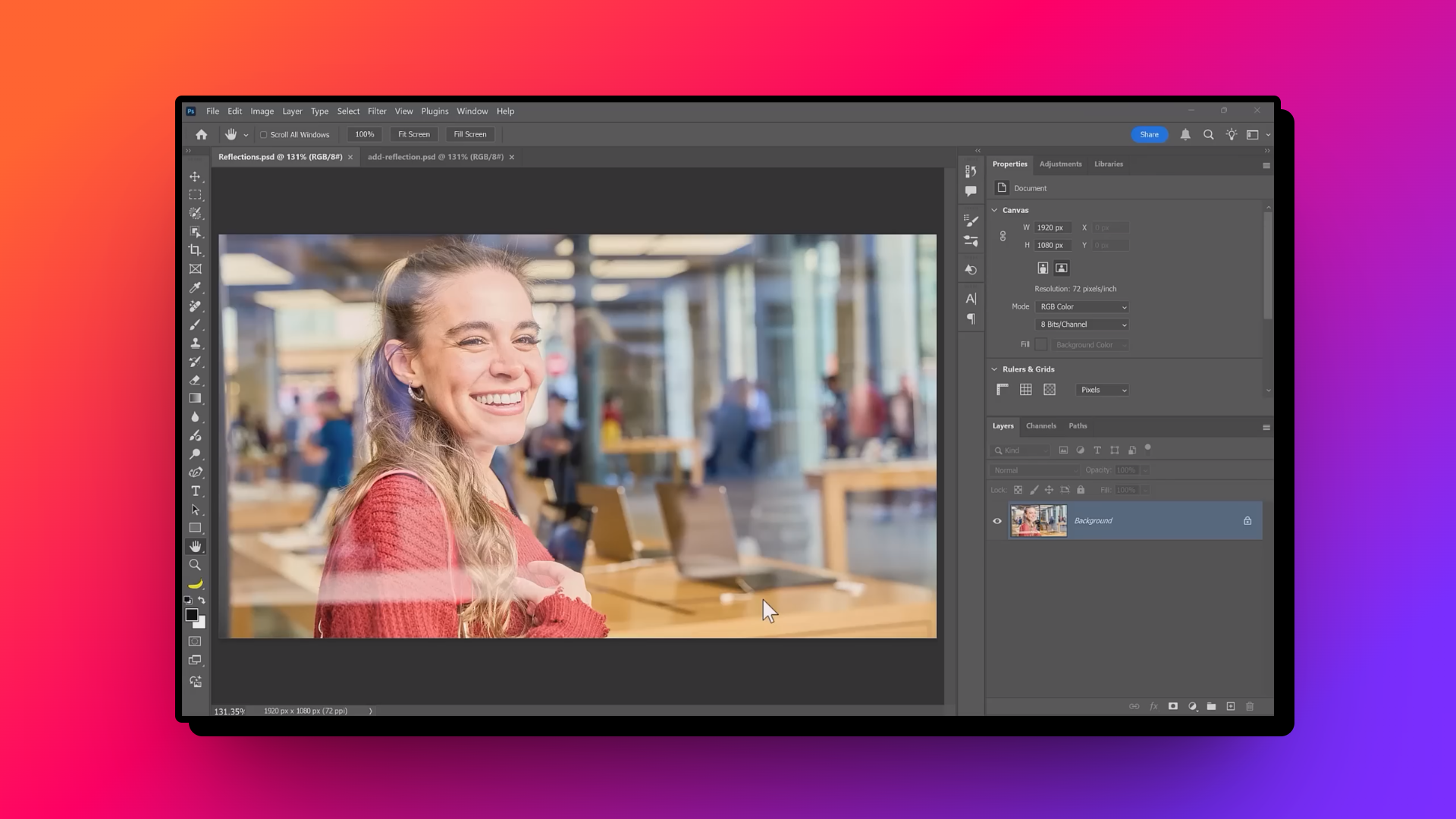Viewport: 1456px width, 819px height.
Task: Select the Zoom tool
Action: click(x=196, y=564)
